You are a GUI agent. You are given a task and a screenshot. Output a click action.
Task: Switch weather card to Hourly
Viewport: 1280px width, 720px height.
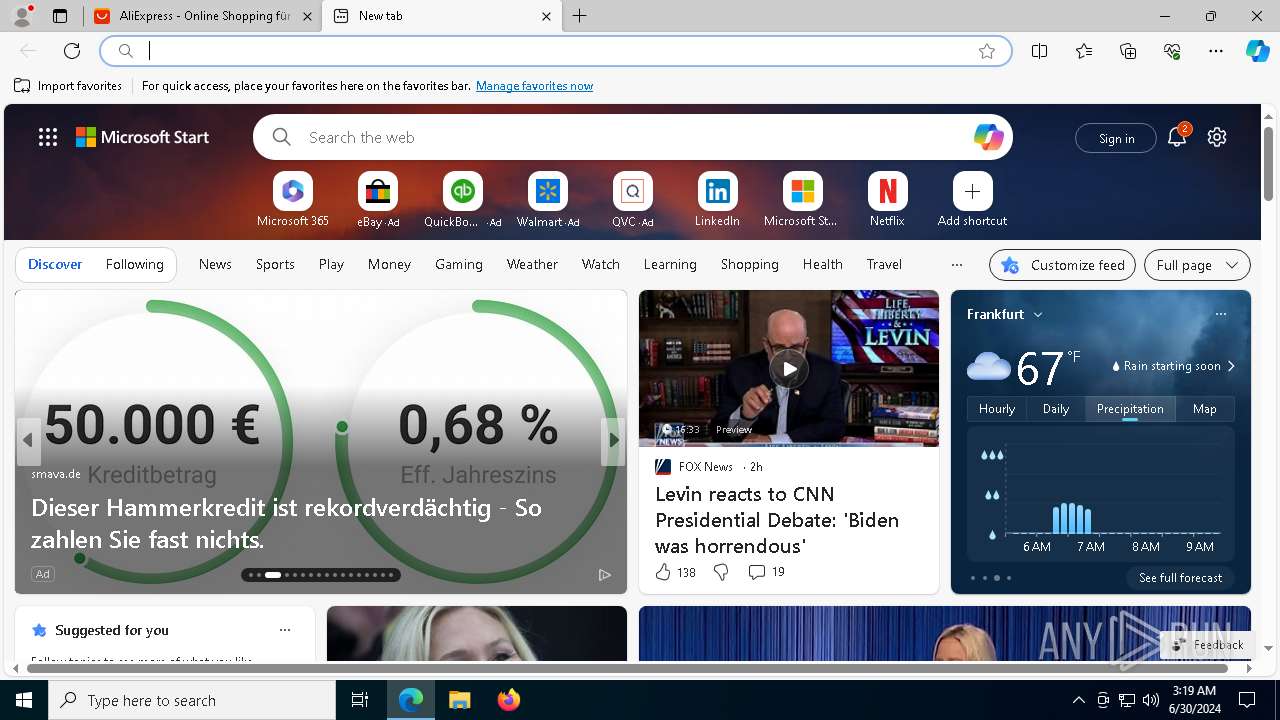pos(996,409)
